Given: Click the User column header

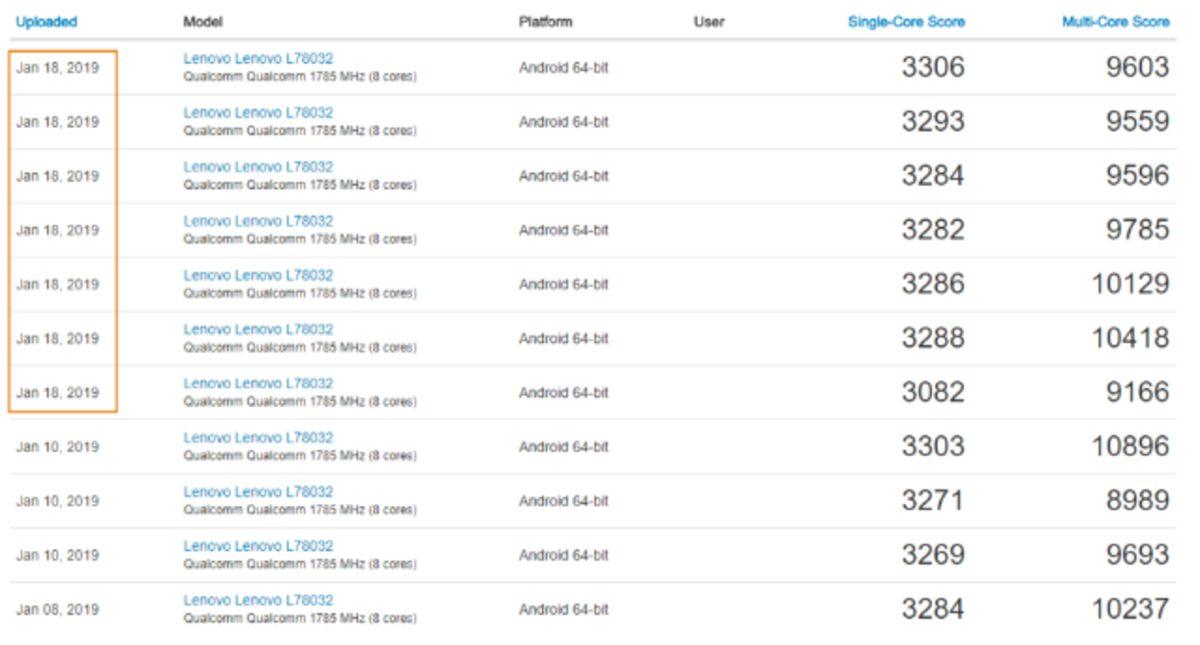Looking at the screenshot, I should [x=709, y=21].
